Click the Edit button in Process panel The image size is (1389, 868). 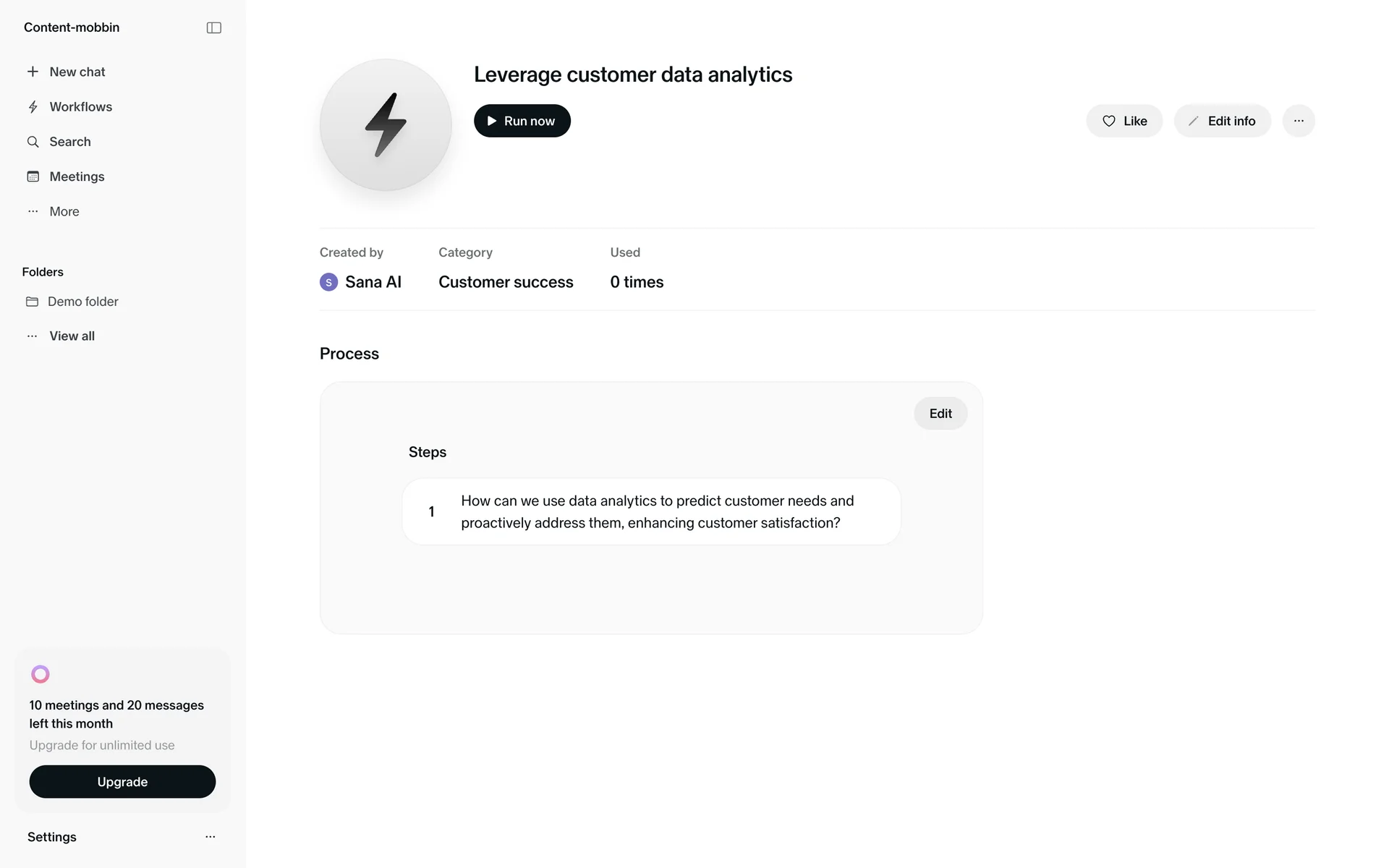pyautogui.click(x=940, y=414)
